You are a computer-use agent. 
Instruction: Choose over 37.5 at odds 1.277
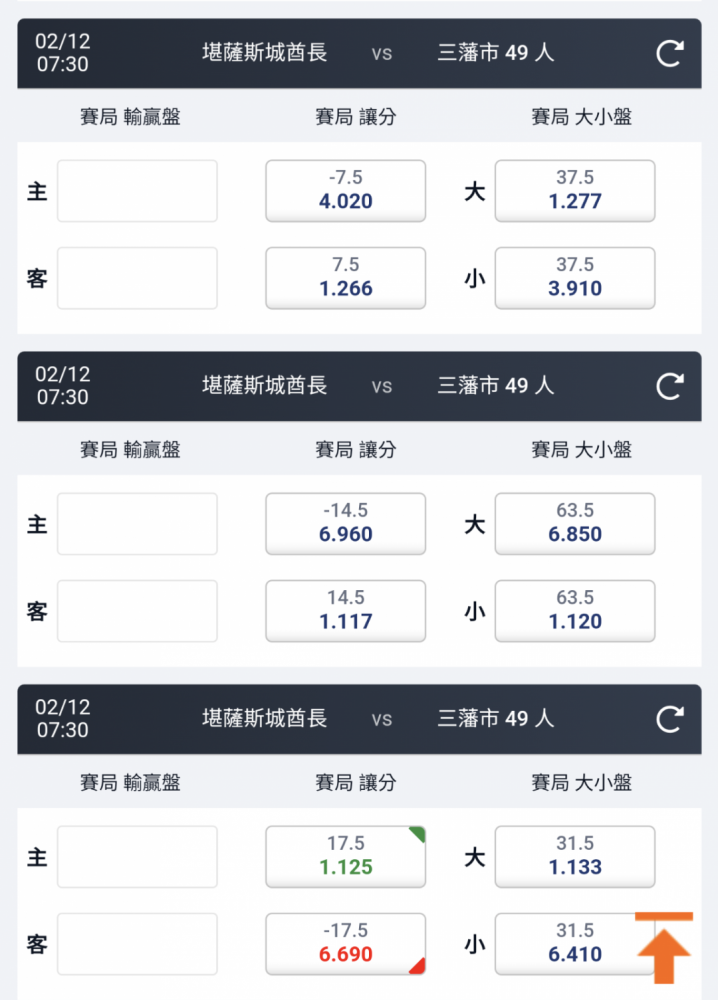pyautogui.click(x=575, y=191)
